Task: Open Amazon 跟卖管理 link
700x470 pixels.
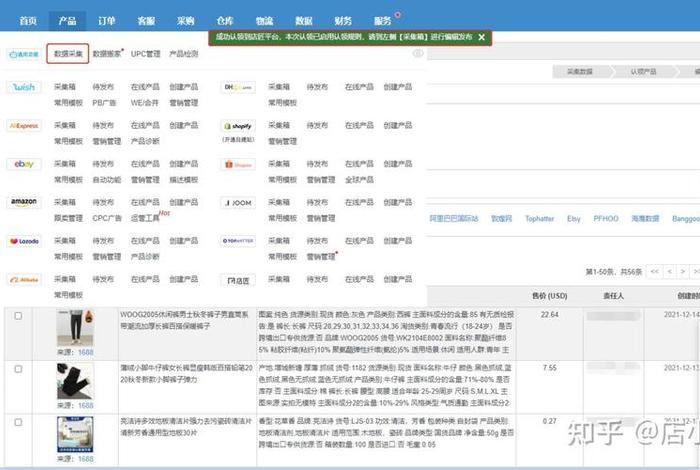Action: click(68, 218)
